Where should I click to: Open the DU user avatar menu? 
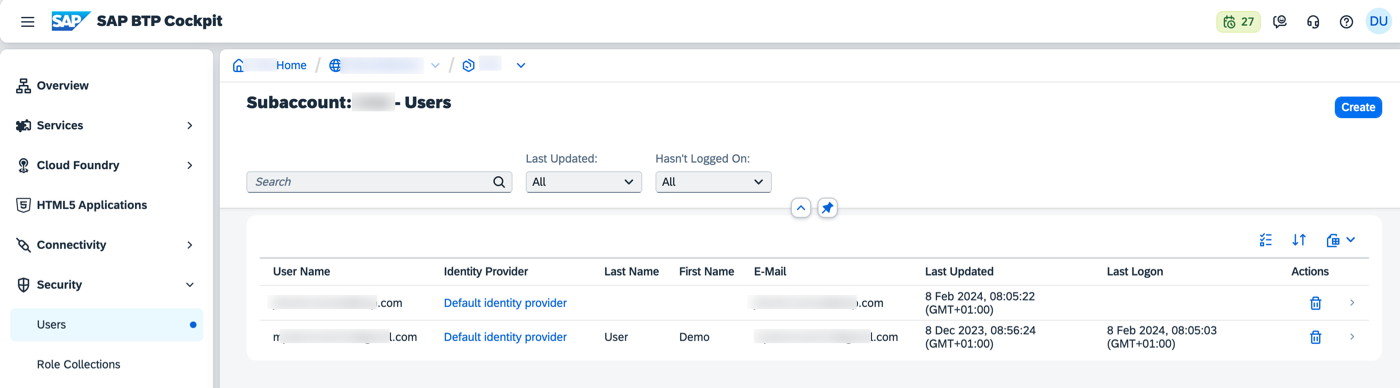pyautogui.click(x=1379, y=21)
